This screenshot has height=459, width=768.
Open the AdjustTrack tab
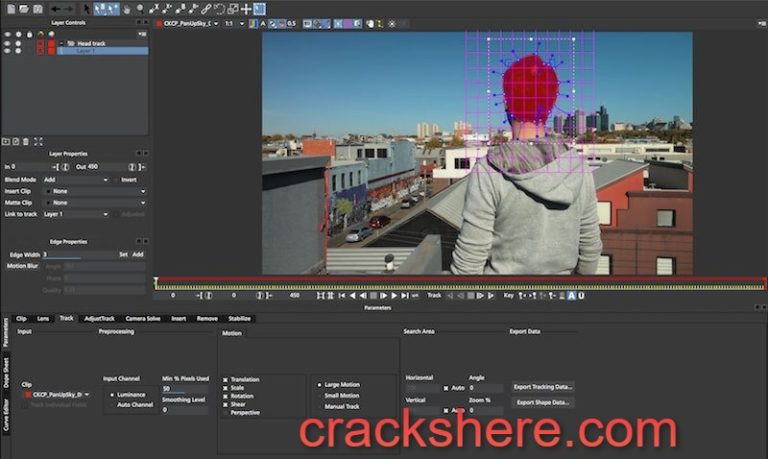[100, 318]
